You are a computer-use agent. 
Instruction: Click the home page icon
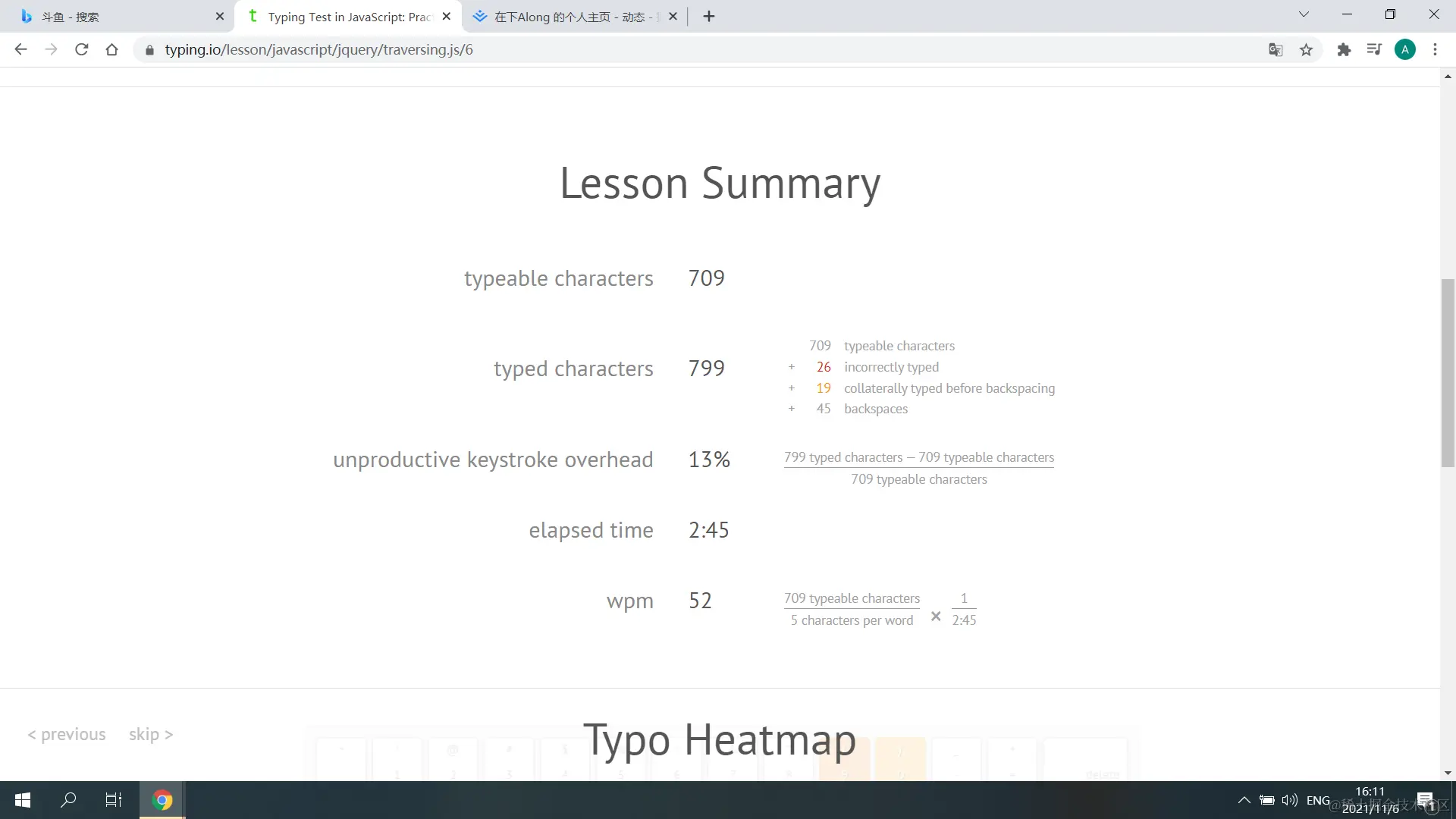point(112,50)
